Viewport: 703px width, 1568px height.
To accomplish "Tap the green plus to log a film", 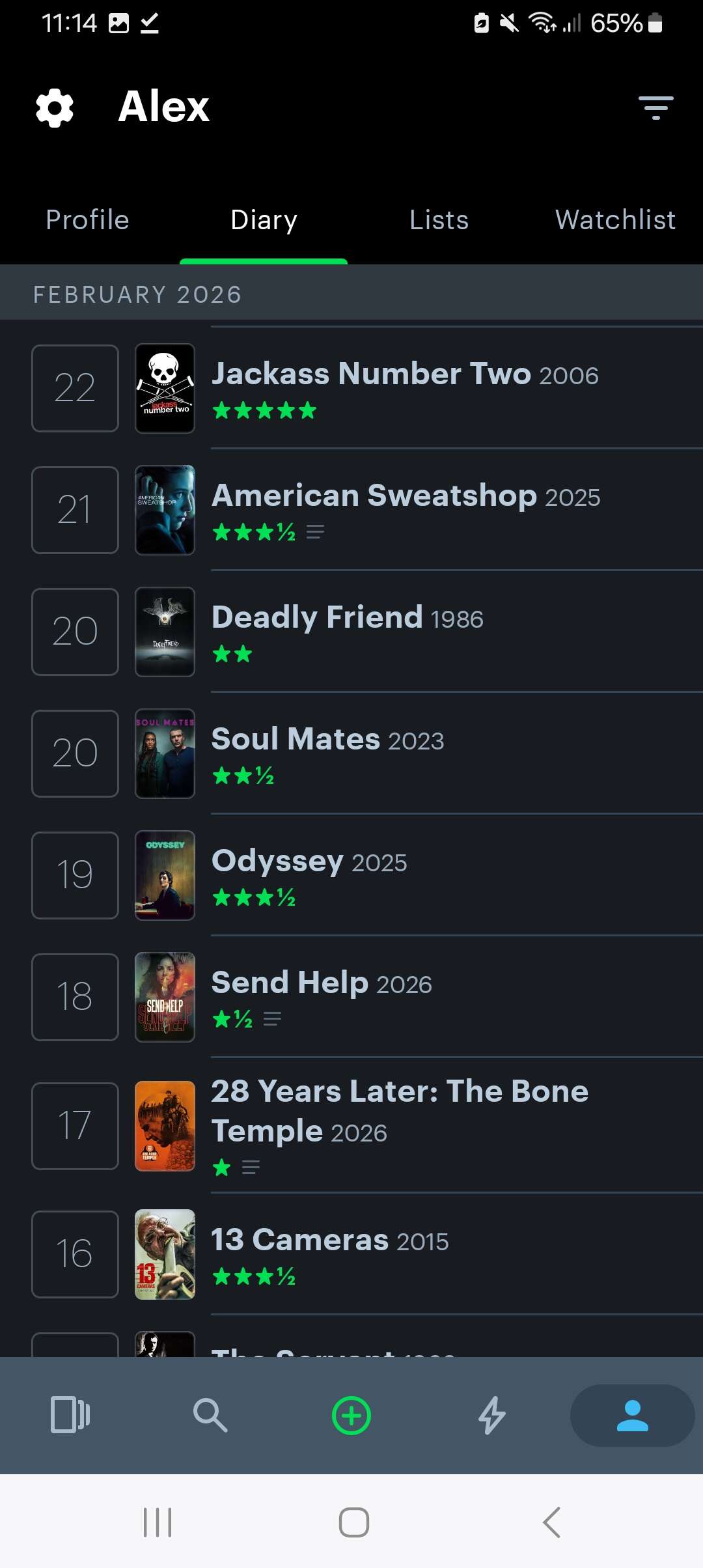I will 351,1414.
